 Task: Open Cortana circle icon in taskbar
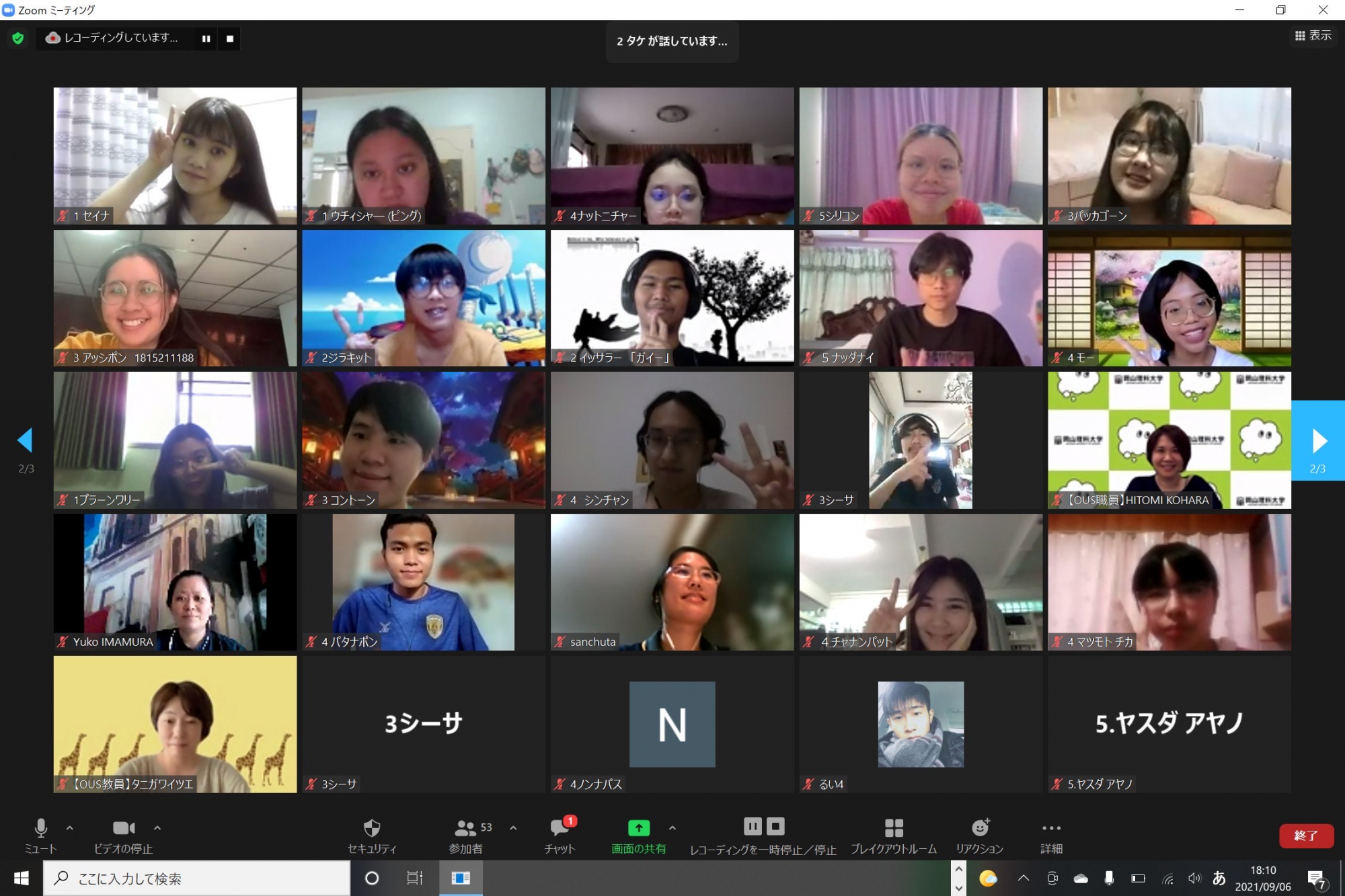pyautogui.click(x=372, y=879)
